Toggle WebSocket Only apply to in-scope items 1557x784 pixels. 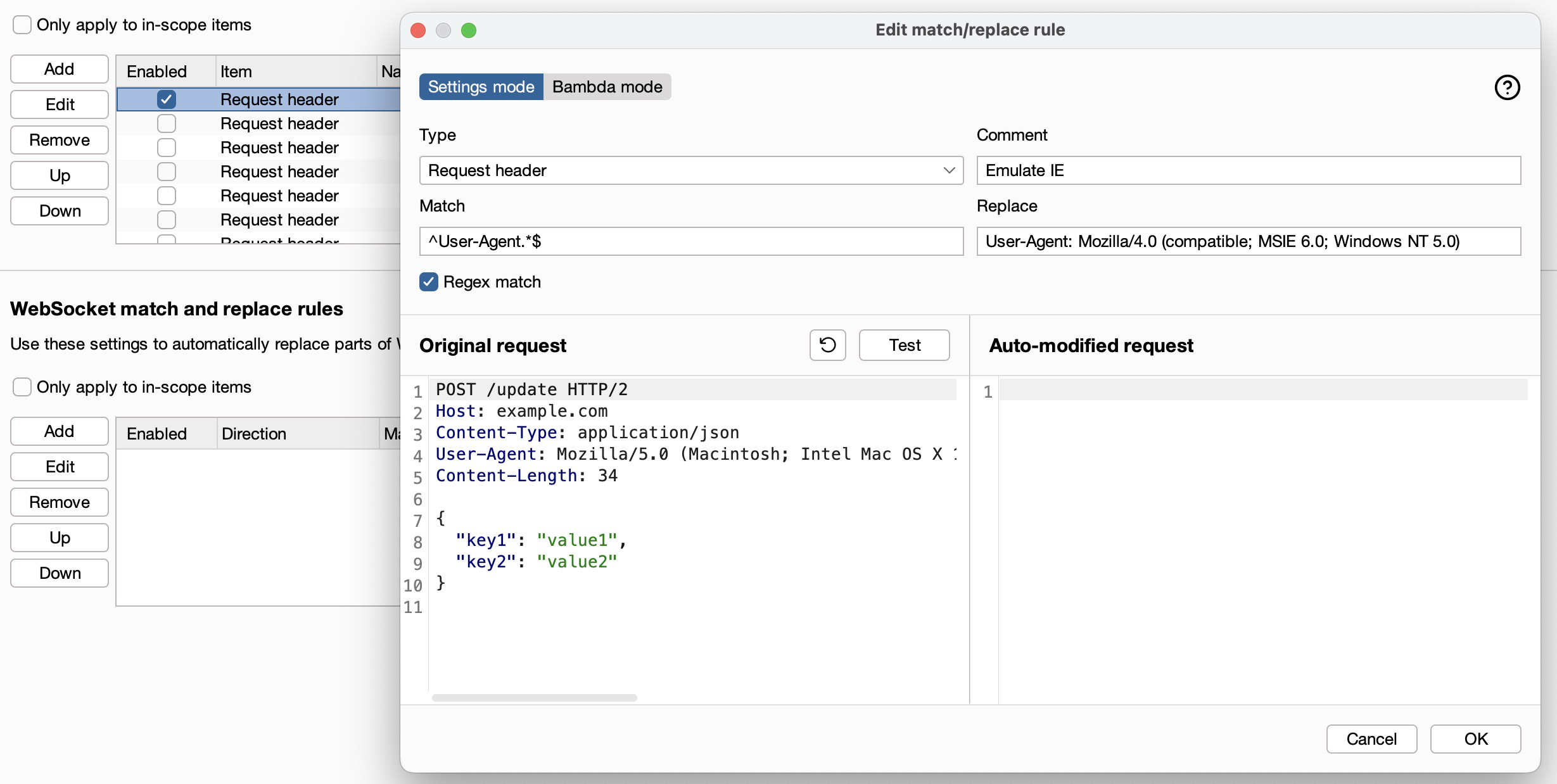coord(22,387)
